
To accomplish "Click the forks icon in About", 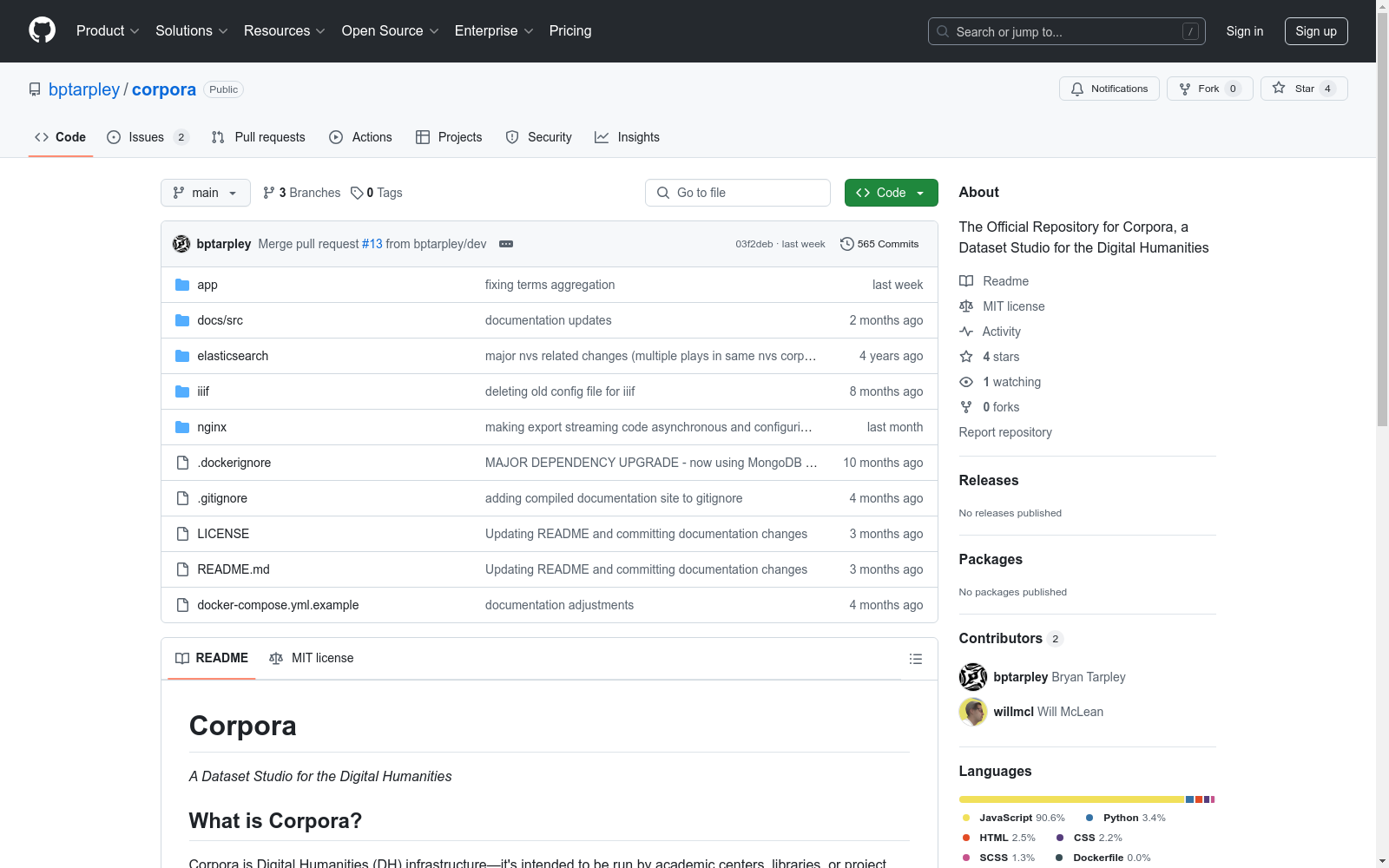I will tap(966, 407).
